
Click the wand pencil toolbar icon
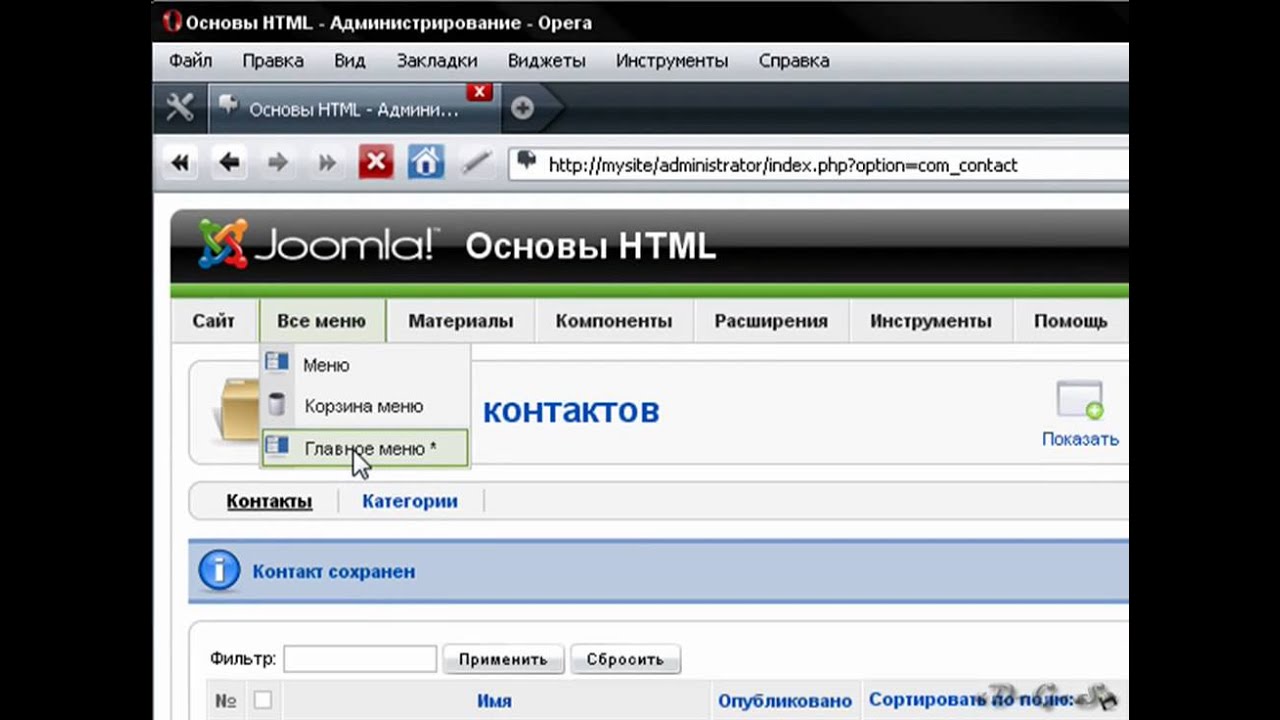point(475,162)
